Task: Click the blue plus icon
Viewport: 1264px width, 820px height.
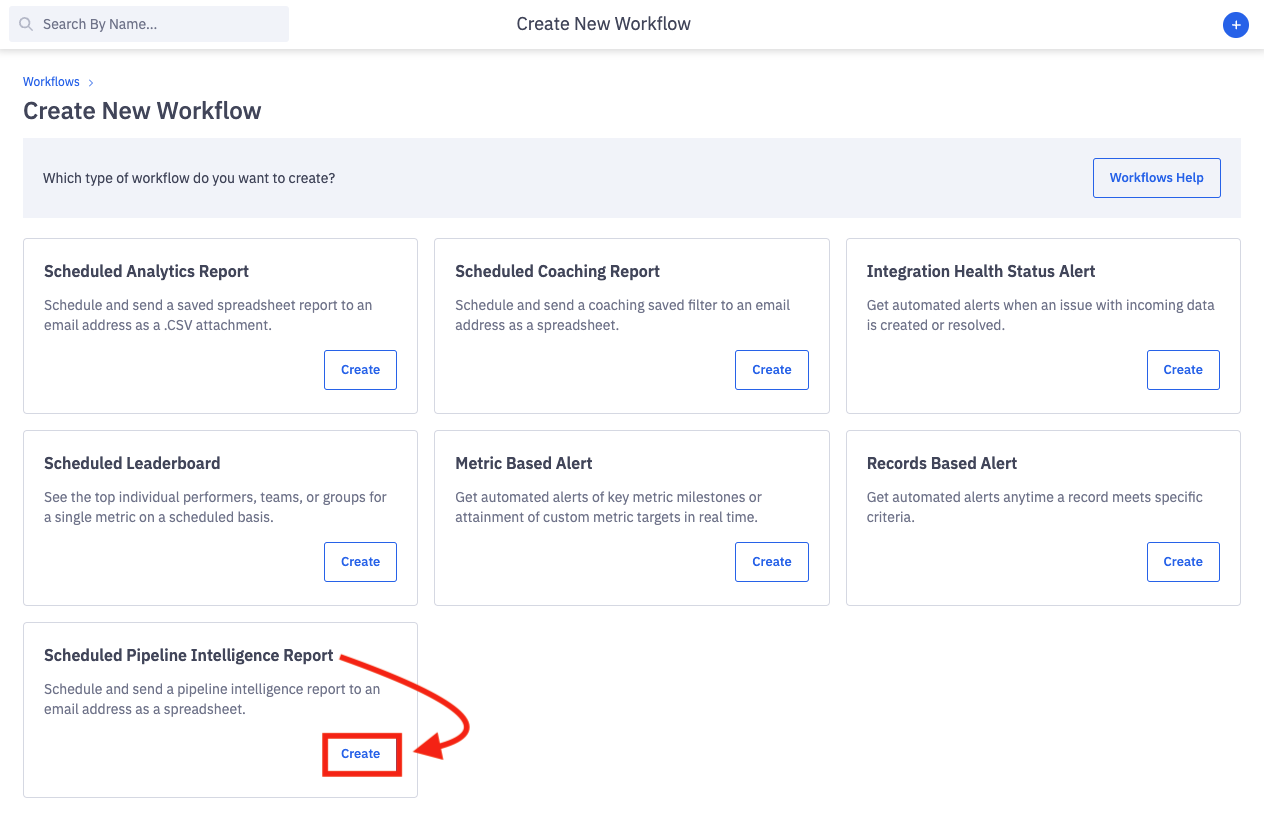Action: 1236,25
